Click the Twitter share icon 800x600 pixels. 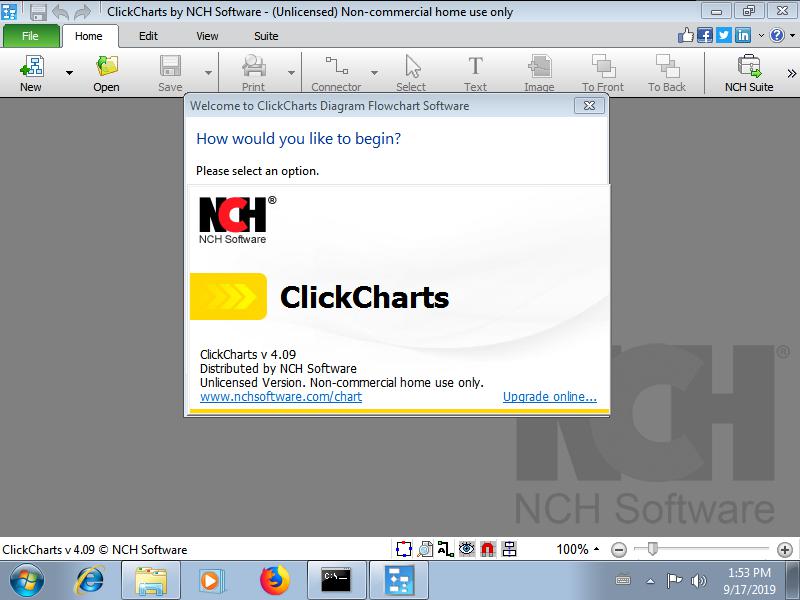pos(724,35)
